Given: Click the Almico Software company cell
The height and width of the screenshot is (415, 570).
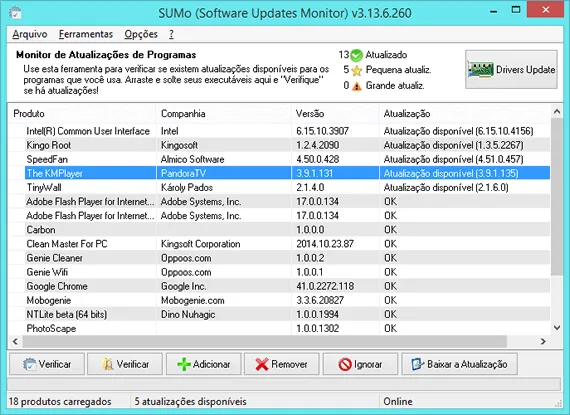Looking at the screenshot, I should [x=224, y=159].
